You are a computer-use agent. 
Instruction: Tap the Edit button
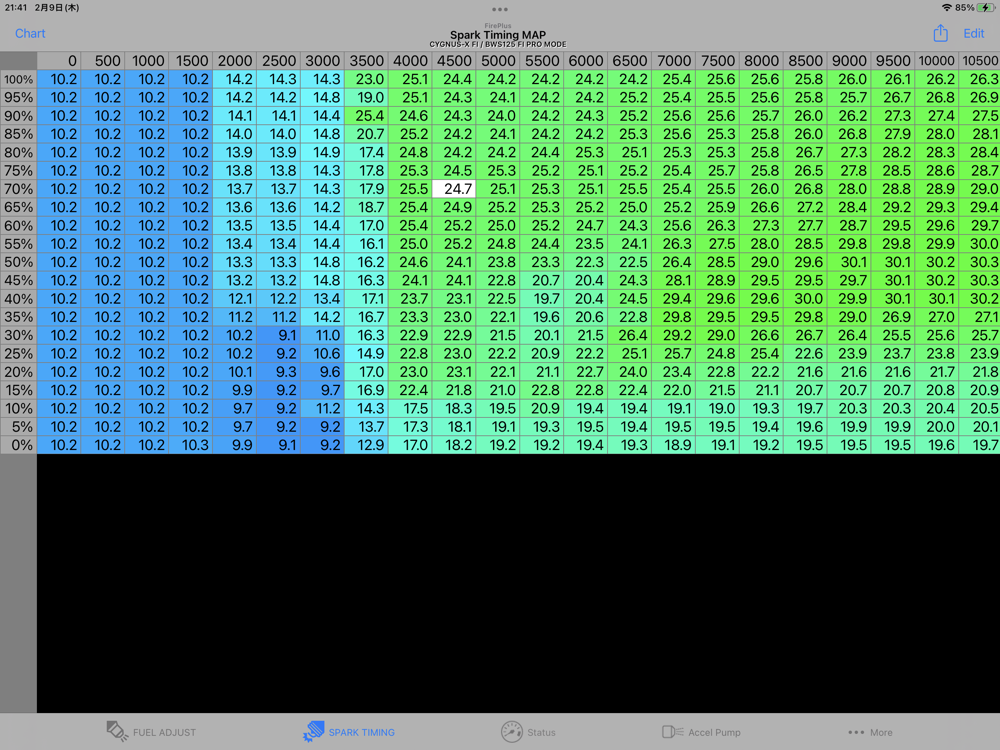(x=973, y=33)
